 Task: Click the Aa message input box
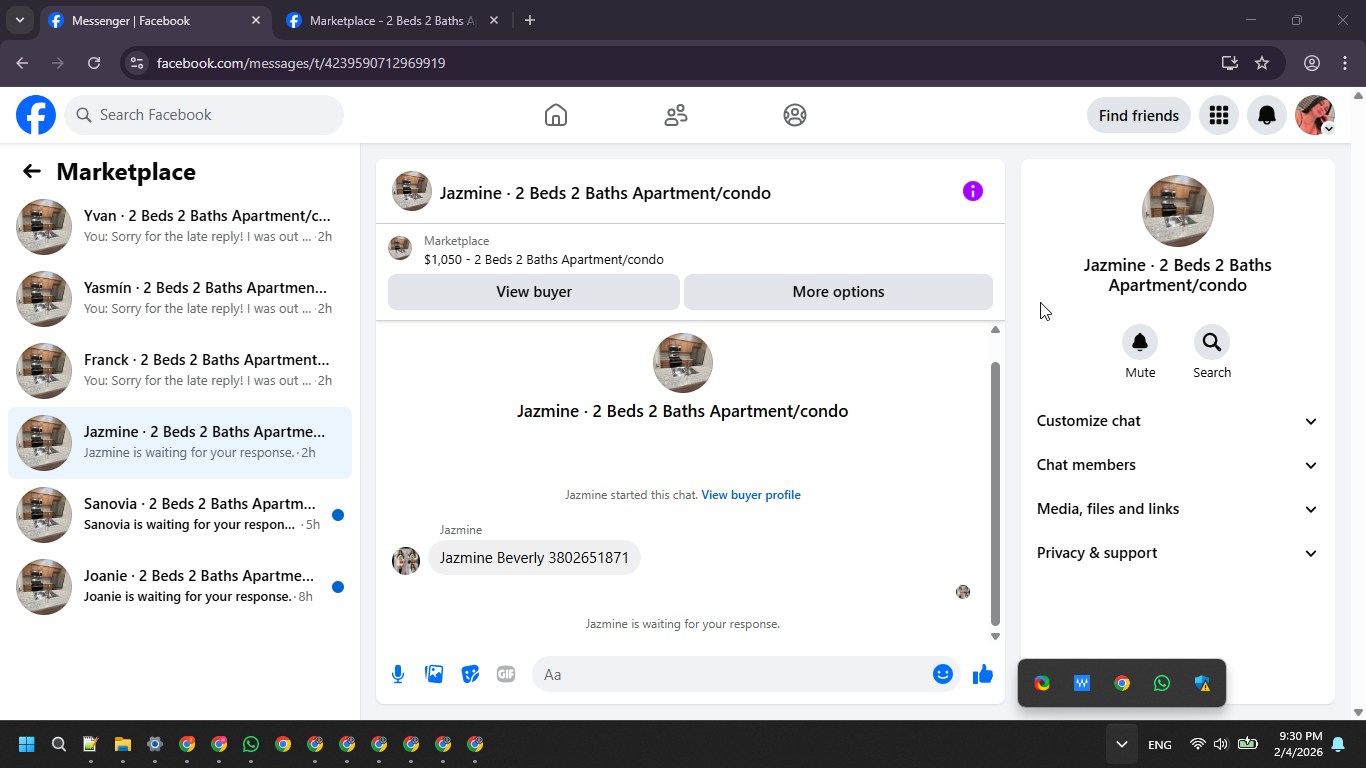pyautogui.click(x=734, y=674)
